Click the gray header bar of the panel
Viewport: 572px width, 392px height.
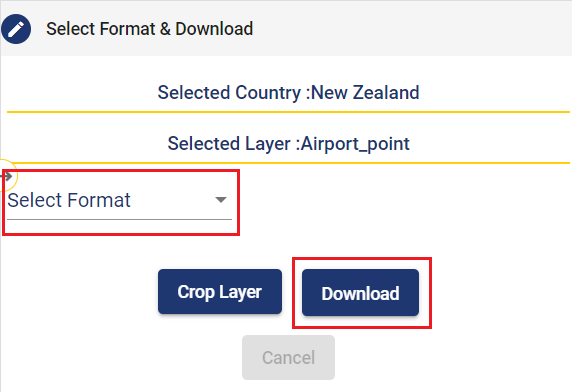coord(286,28)
